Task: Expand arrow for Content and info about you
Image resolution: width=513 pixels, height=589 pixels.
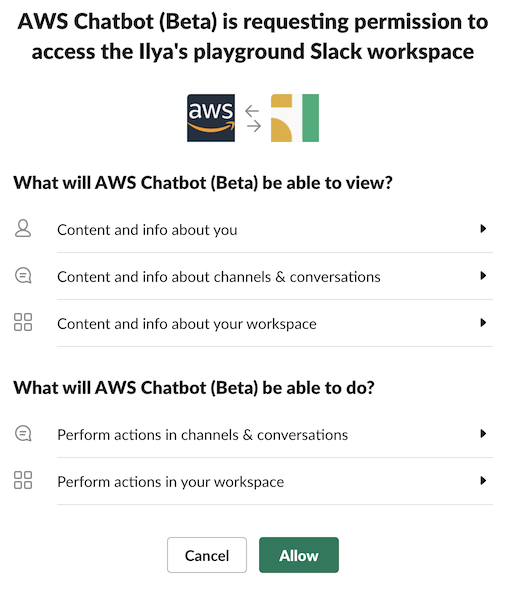Action: (x=483, y=229)
